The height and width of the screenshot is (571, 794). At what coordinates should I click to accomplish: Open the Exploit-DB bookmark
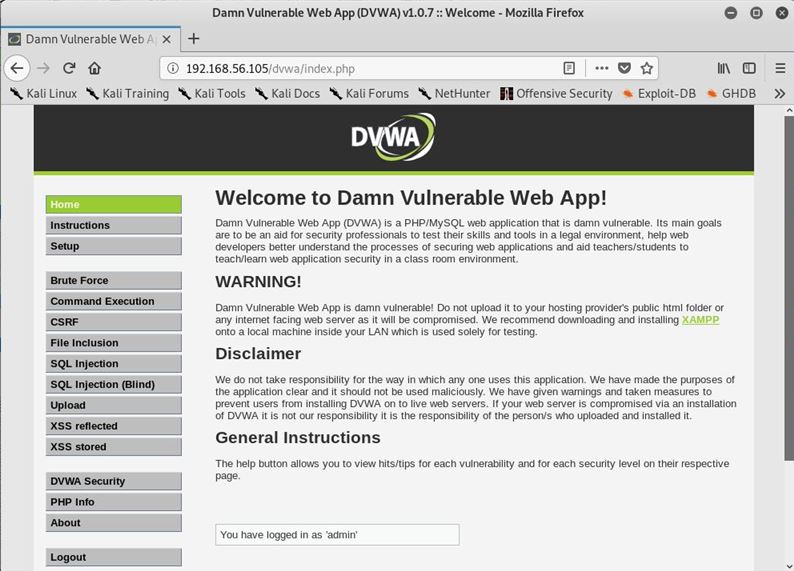click(659, 94)
